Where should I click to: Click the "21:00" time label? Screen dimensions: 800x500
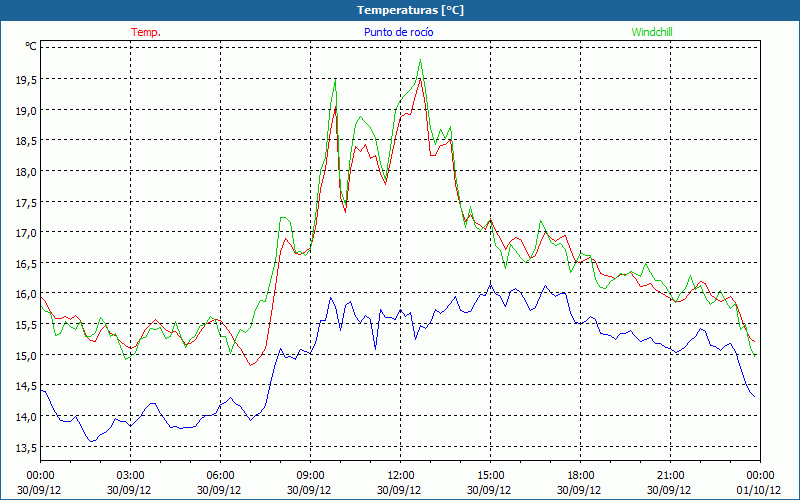tap(670, 476)
